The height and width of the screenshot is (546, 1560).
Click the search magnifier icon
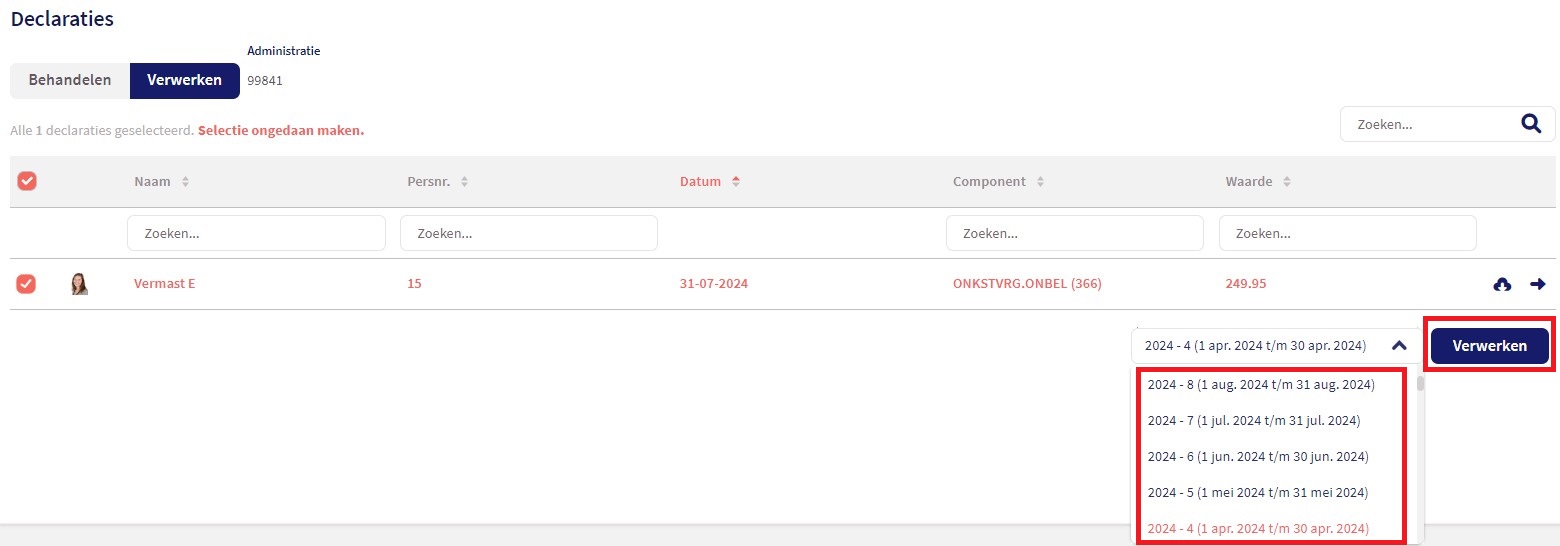click(x=1530, y=124)
